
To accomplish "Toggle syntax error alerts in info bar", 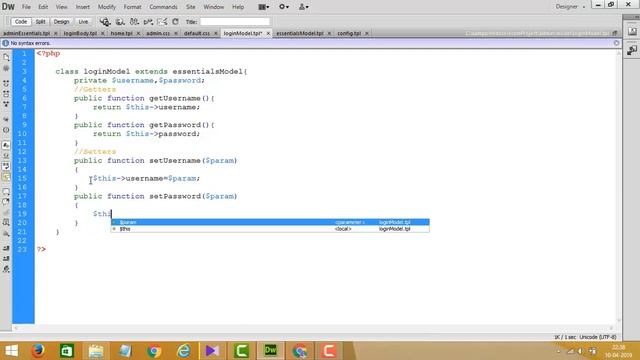I will tap(6, 177).
